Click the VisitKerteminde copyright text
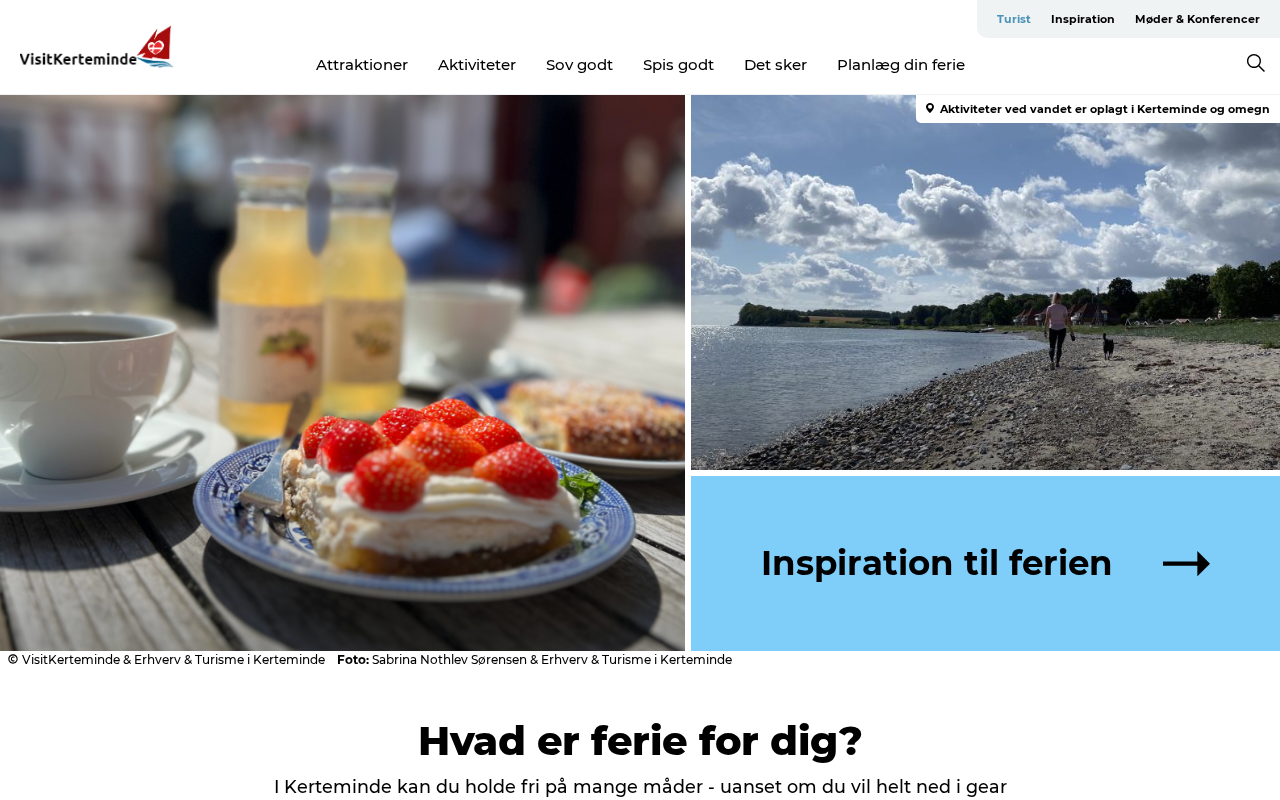Image resolution: width=1280 pixels, height=800 pixels. pos(166,660)
